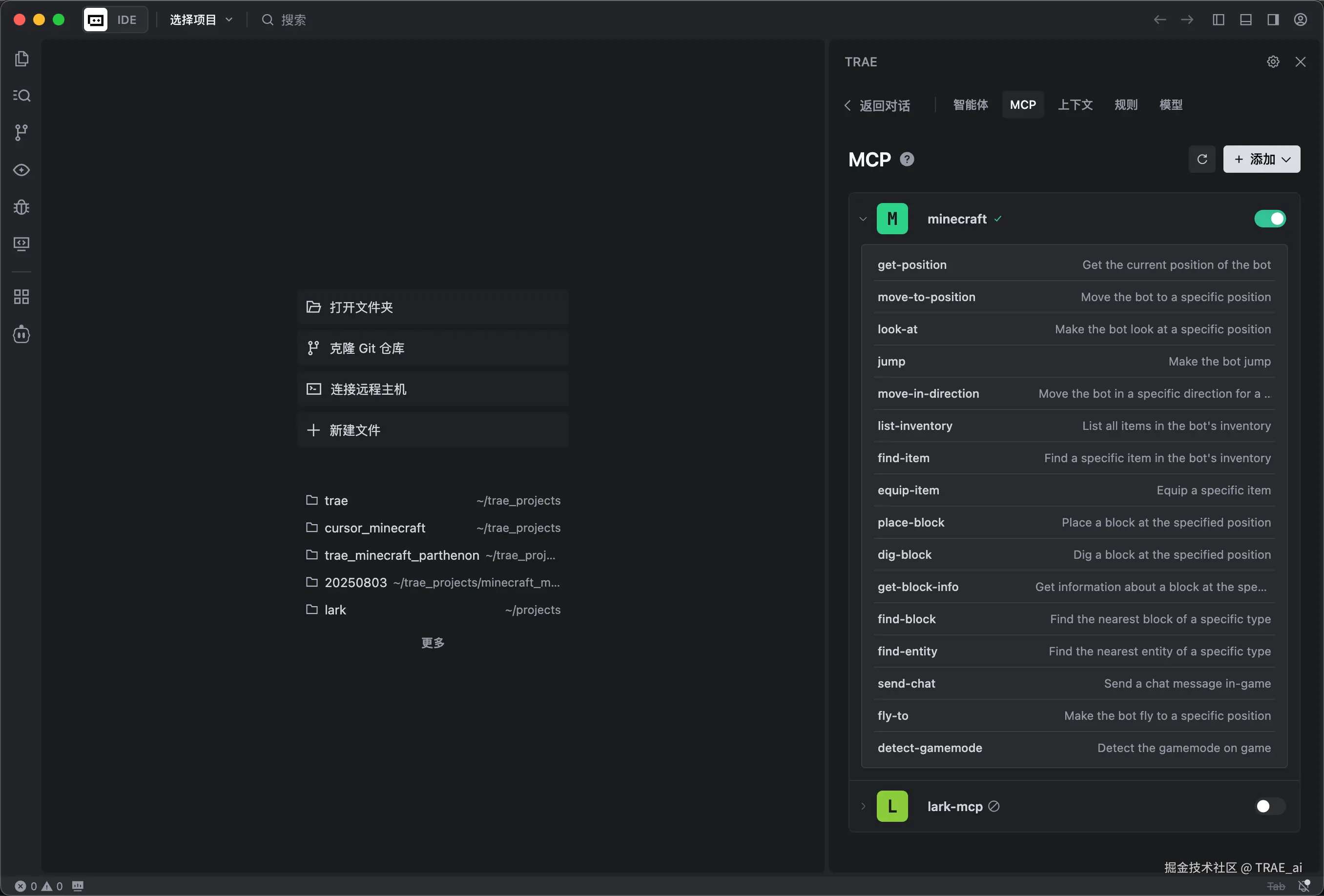The width and height of the screenshot is (1324, 896).
Task: Open the debug bug icon in sidebar
Action: click(21, 207)
